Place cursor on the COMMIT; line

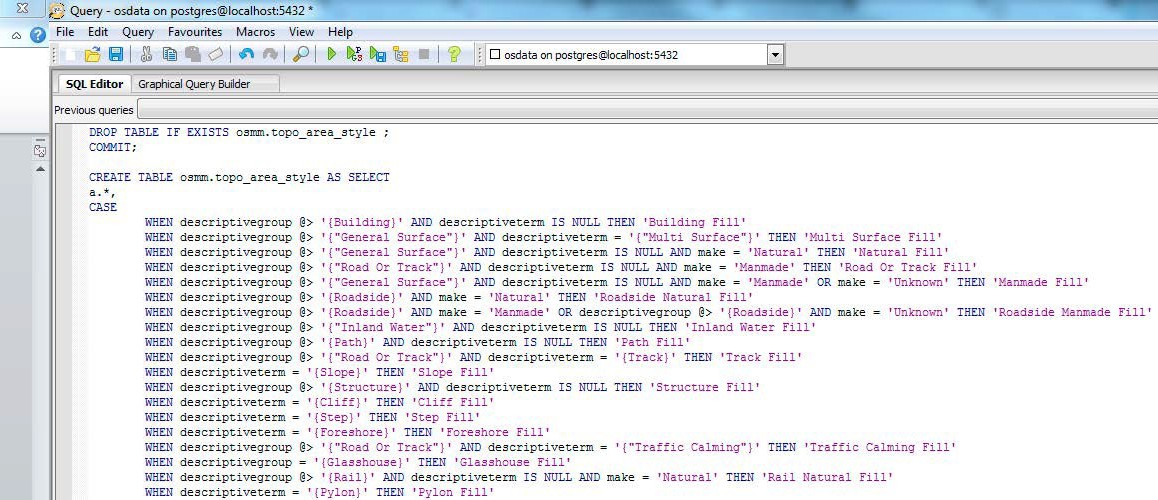pos(113,147)
